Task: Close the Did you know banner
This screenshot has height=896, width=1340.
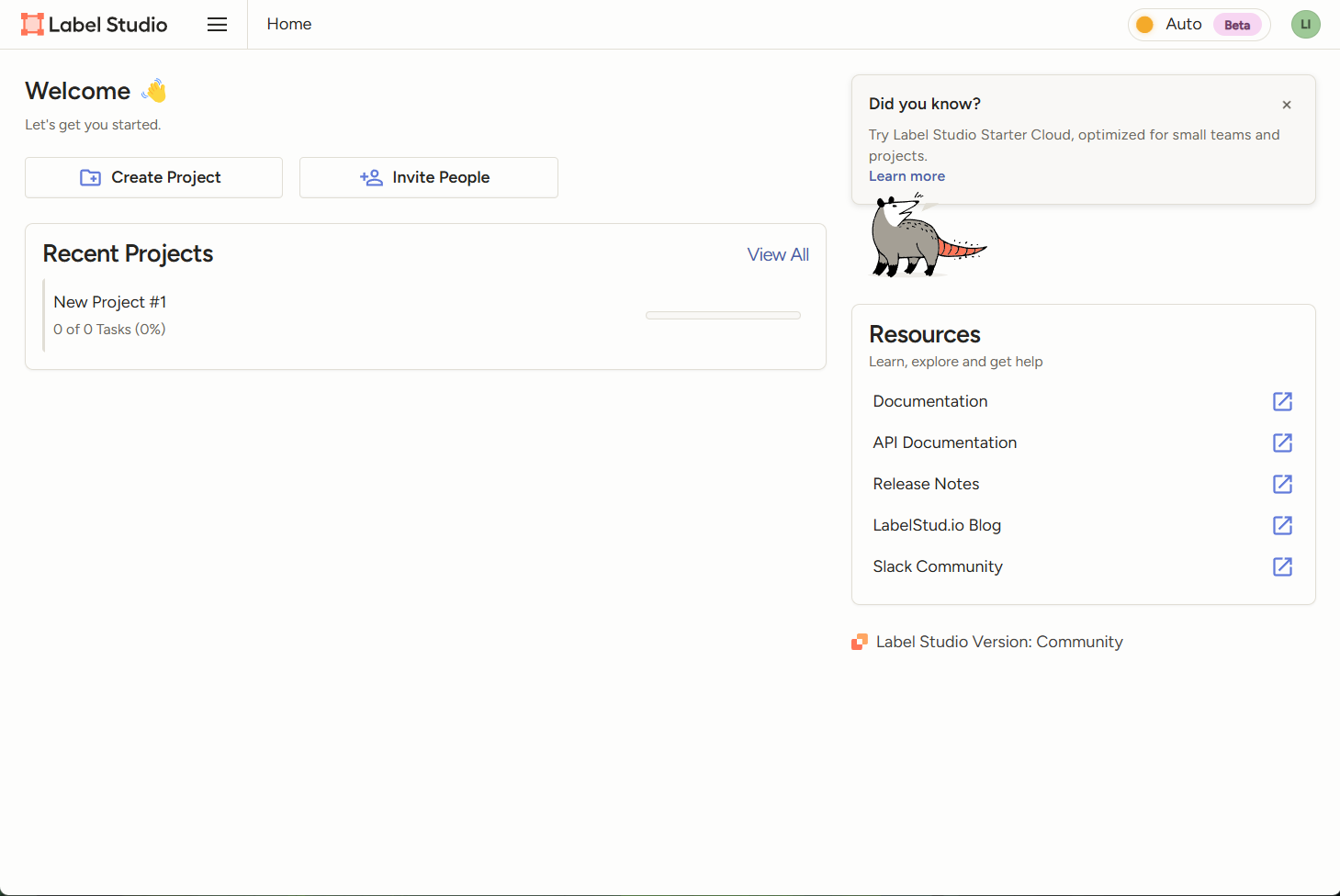Action: [1287, 105]
